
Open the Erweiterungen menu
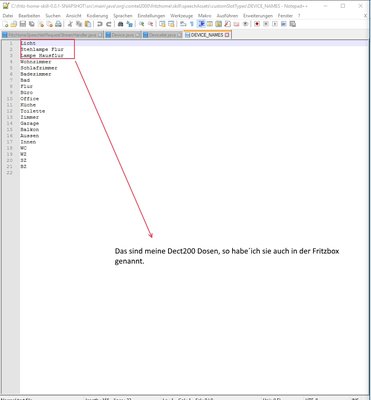258,16
